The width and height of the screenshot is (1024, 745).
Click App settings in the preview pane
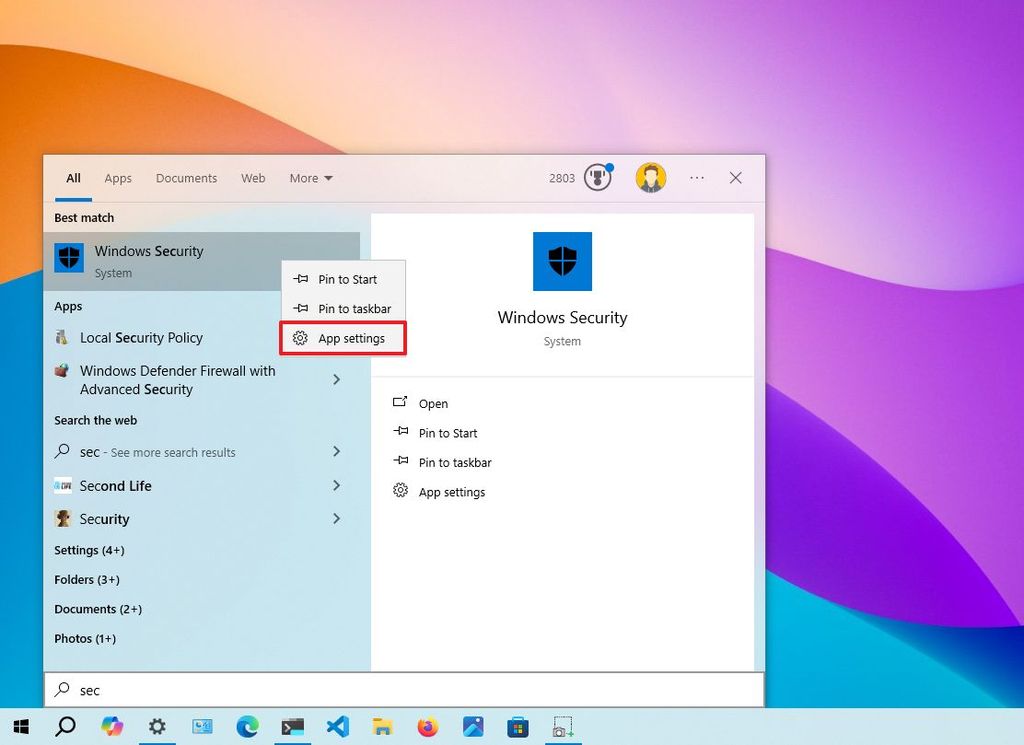point(451,492)
